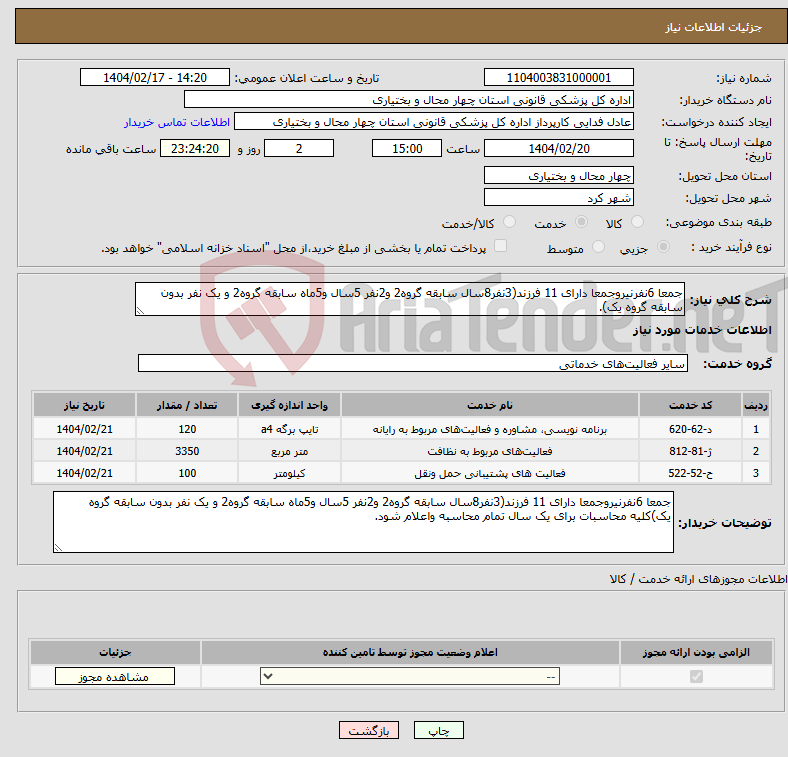Screen dimensions: 788x757
Task: Click the deadline time field 15:00
Action: tap(407, 148)
